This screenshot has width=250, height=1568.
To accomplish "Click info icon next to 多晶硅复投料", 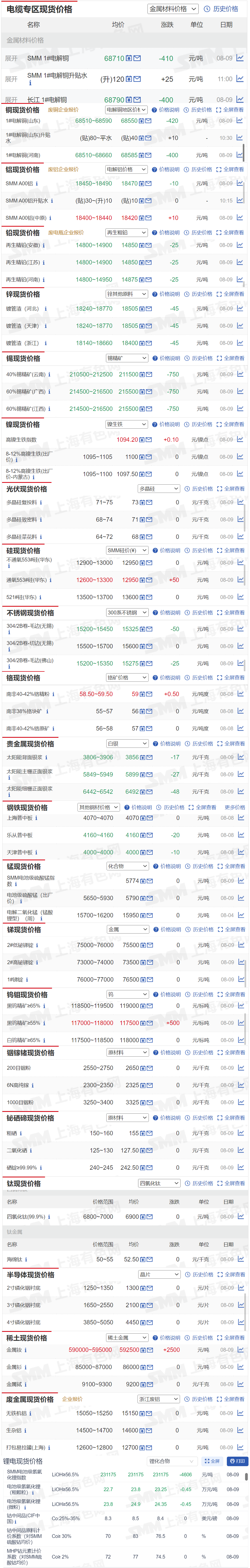I will click(x=41, y=503).
